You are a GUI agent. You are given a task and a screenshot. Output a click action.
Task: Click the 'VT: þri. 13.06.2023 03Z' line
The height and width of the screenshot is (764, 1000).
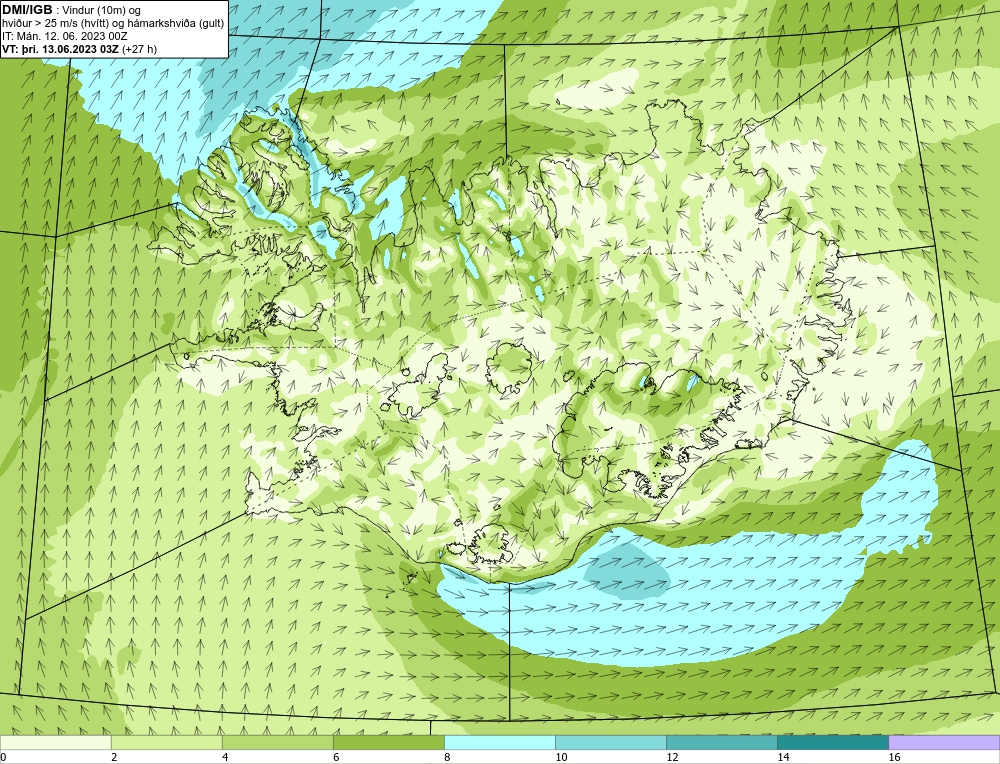(80, 48)
